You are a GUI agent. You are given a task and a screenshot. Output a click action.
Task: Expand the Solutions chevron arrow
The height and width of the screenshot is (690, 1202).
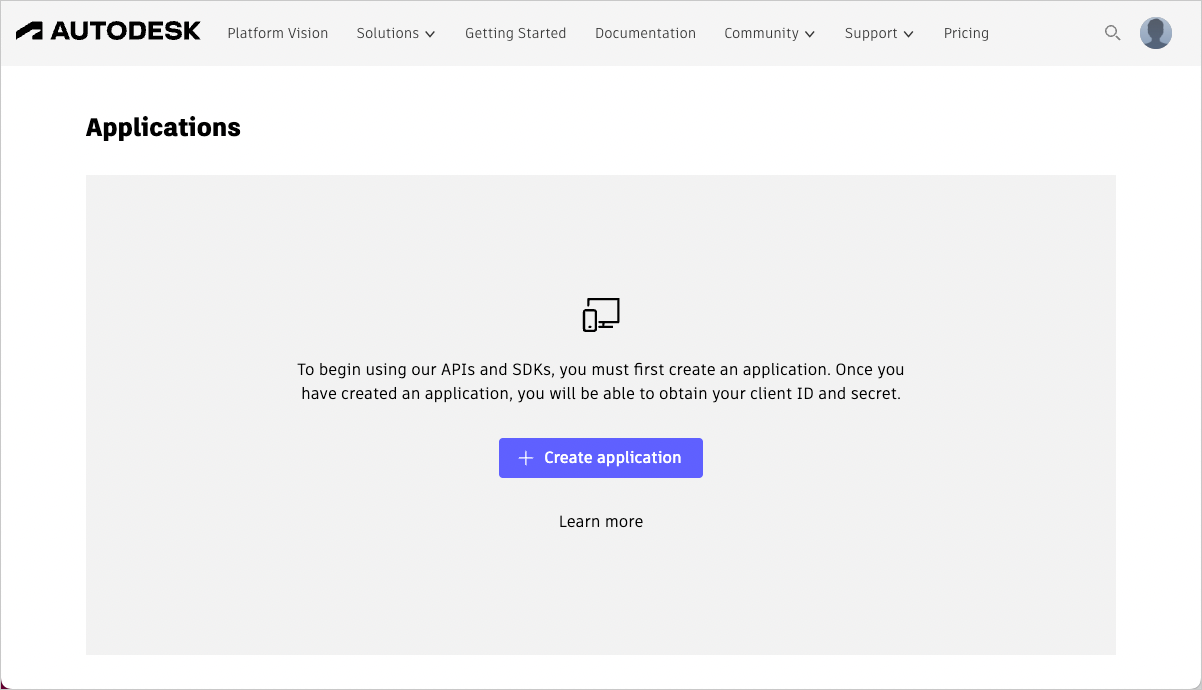(430, 34)
